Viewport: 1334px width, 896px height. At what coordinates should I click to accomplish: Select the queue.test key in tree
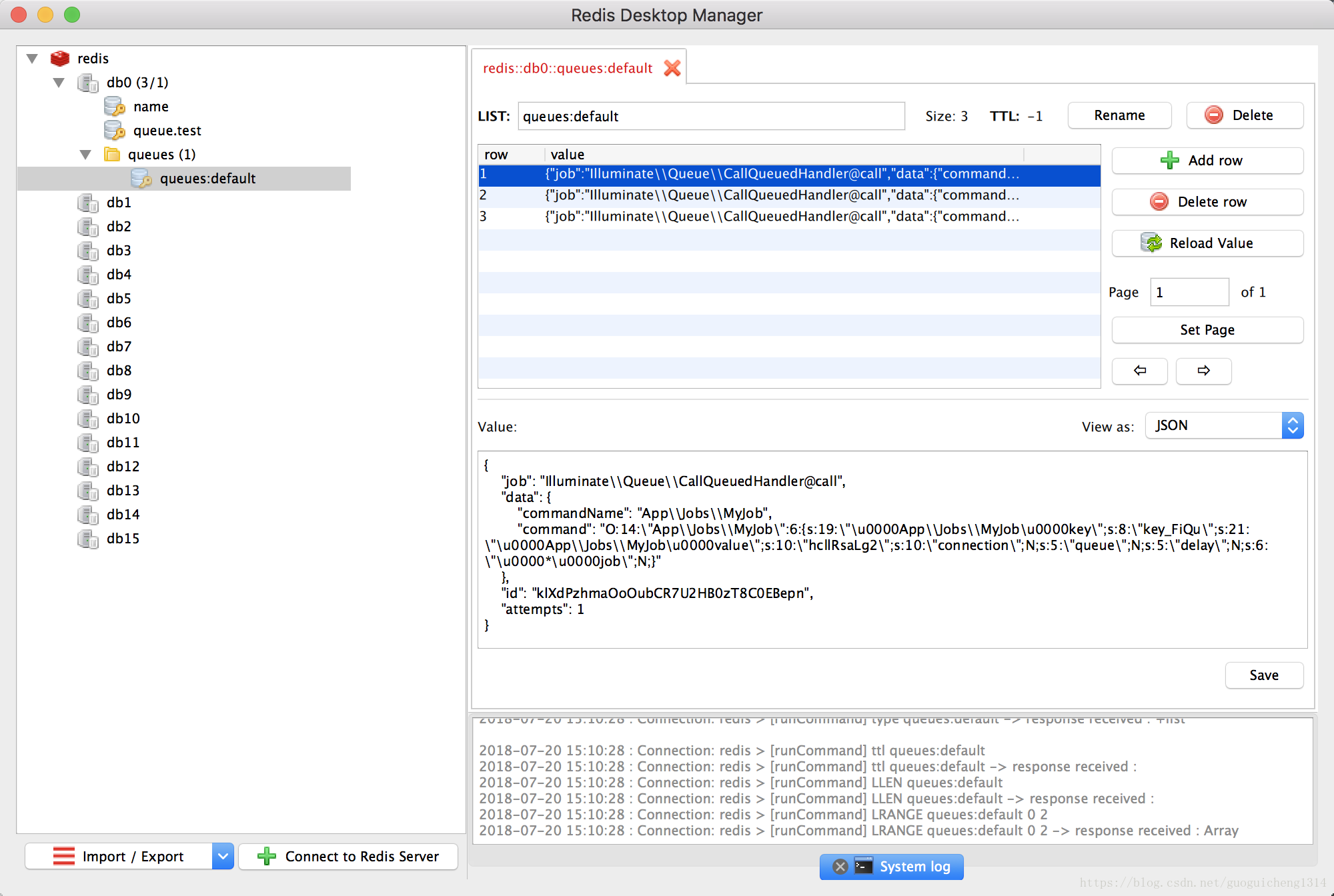pos(167,131)
